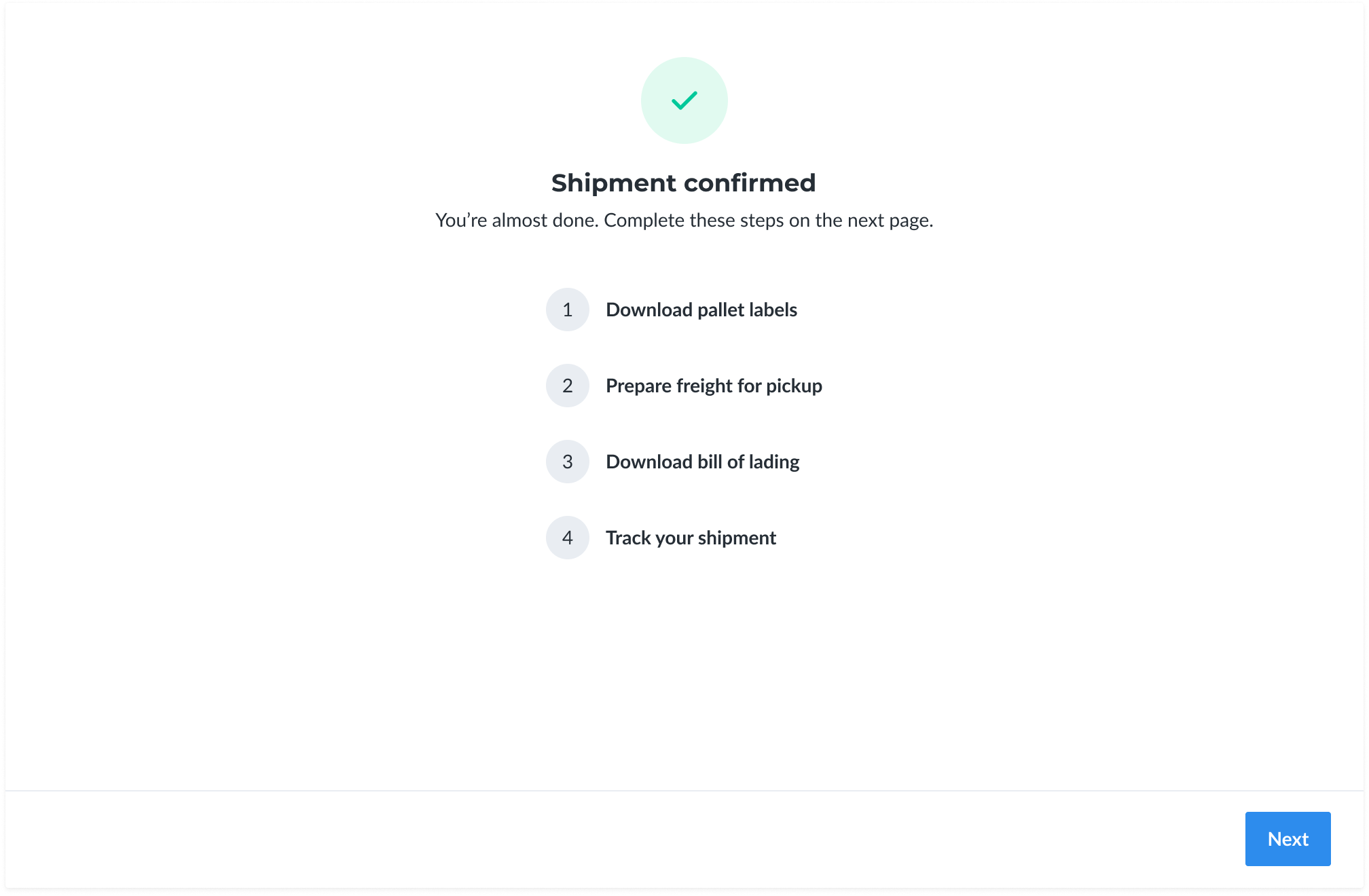This screenshot has height=896, width=1369.
Task: Click the word "Track" in step four
Action: pyautogui.click(x=629, y=538)
